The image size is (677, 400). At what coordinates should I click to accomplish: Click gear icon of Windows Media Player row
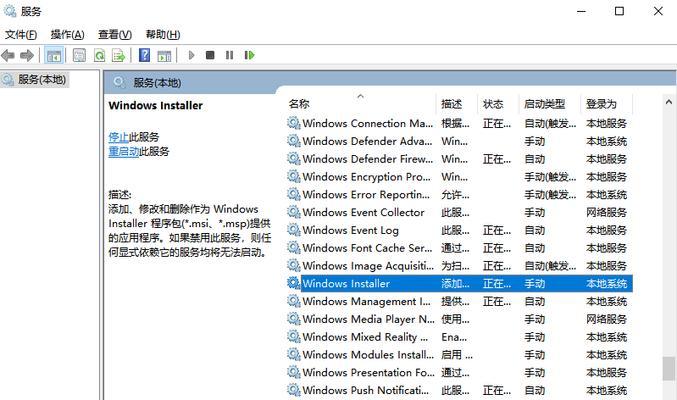tap(294, 319)
